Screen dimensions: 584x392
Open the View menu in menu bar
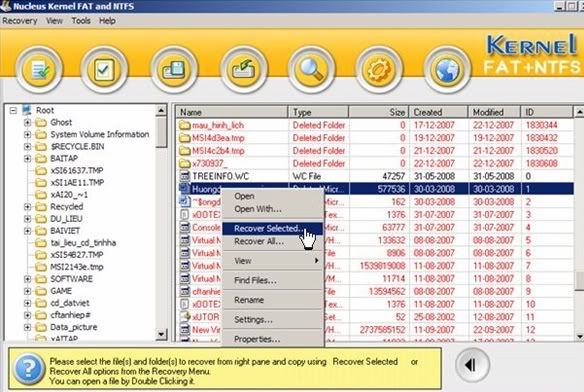click(x=54, y=21)
